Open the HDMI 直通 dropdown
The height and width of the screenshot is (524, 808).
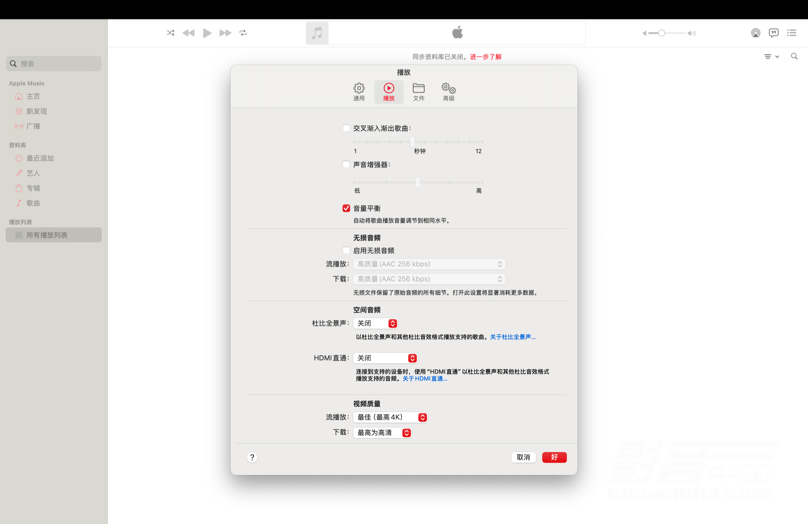(385, 358)
